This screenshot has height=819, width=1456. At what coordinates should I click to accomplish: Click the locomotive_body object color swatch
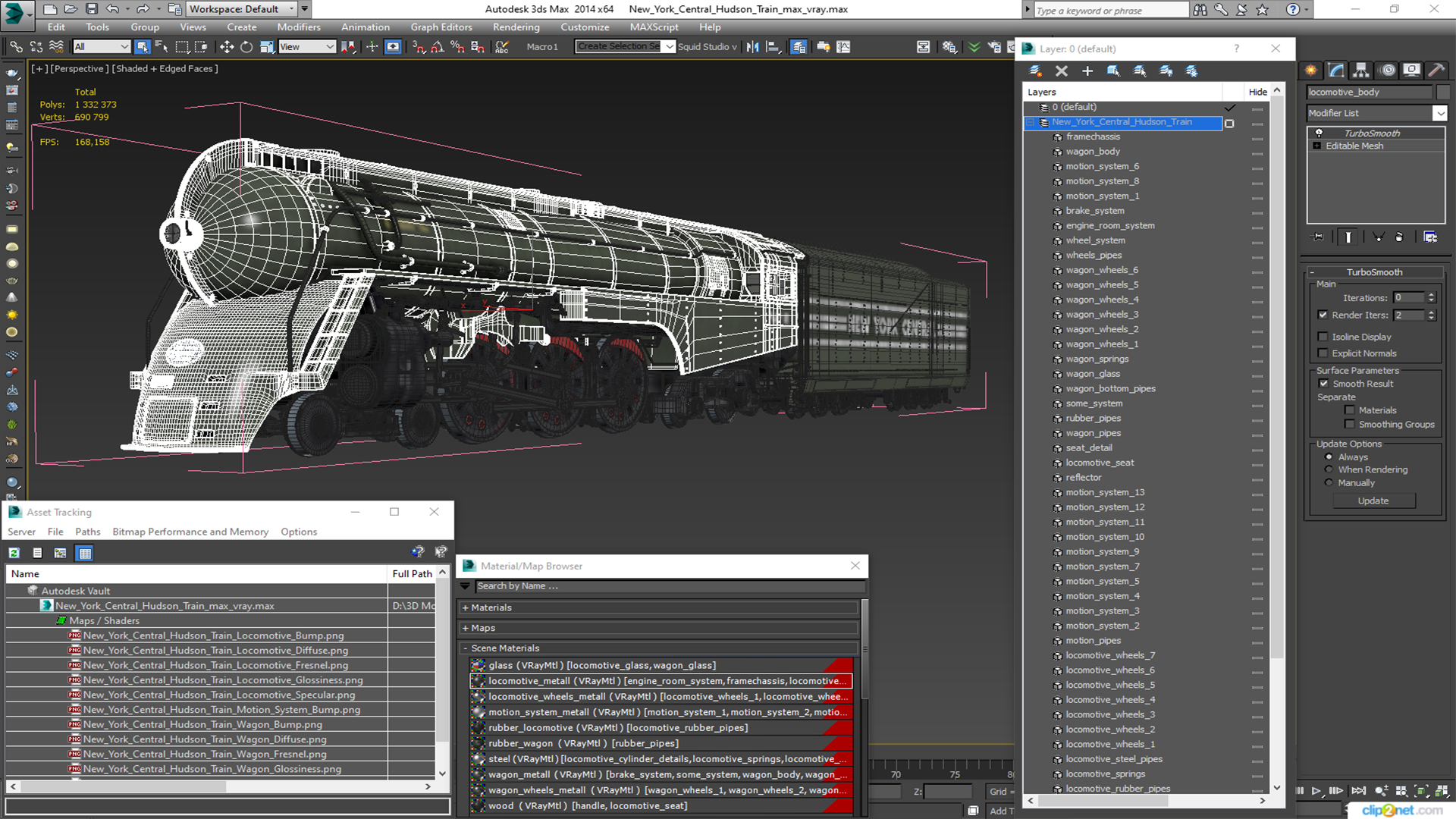pyautogui.click(x=1443, y=92)
